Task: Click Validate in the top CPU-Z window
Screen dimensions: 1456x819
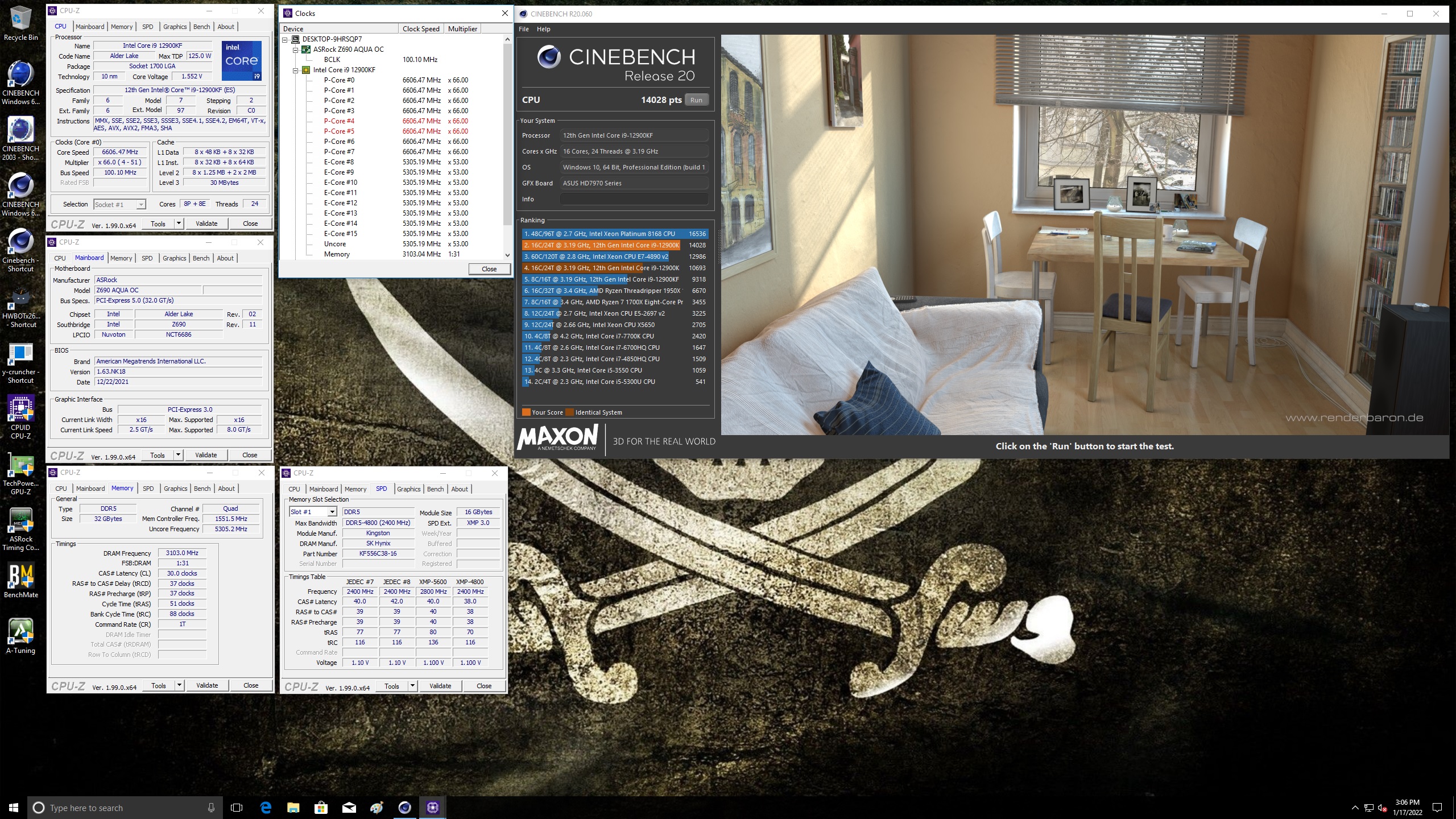Action: [206, 224]
